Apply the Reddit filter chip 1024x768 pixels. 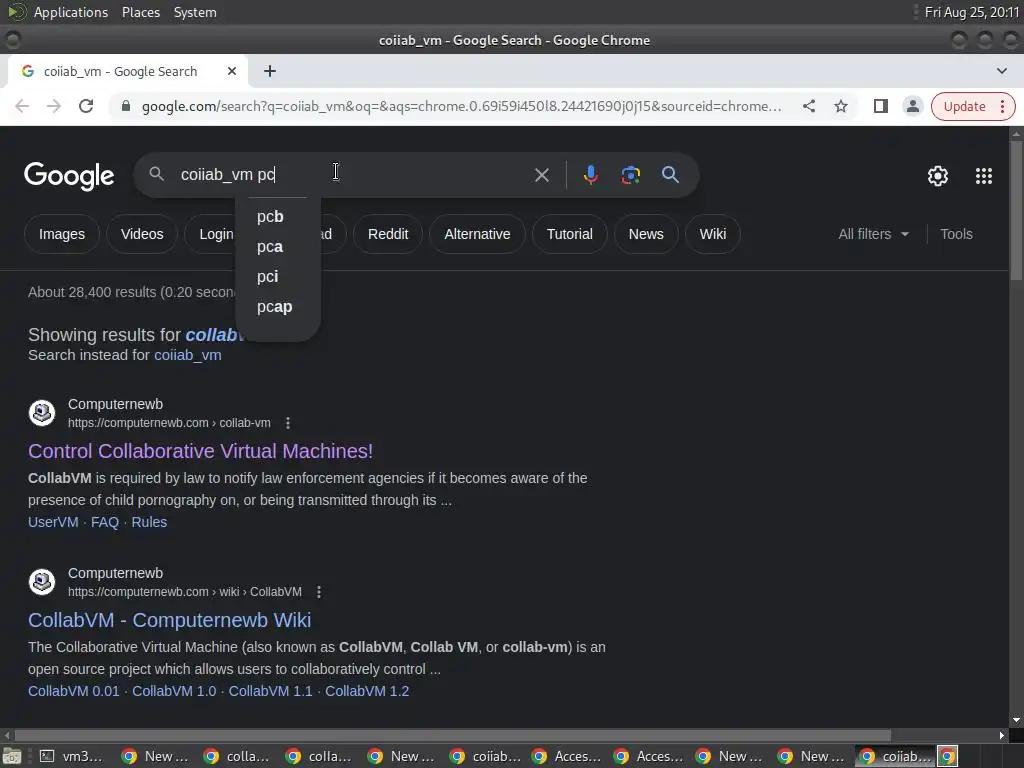click(x=388, y=234)
